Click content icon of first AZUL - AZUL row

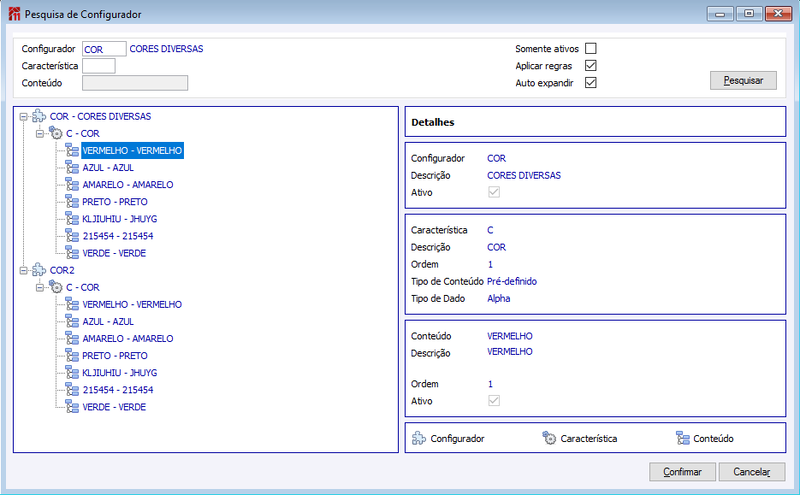click(x=72, y=167)
